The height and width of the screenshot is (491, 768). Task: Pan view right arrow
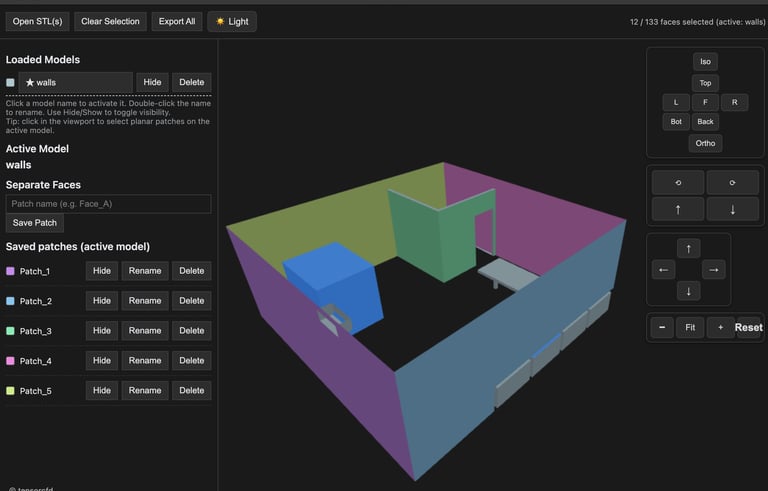tap(714, 270)
